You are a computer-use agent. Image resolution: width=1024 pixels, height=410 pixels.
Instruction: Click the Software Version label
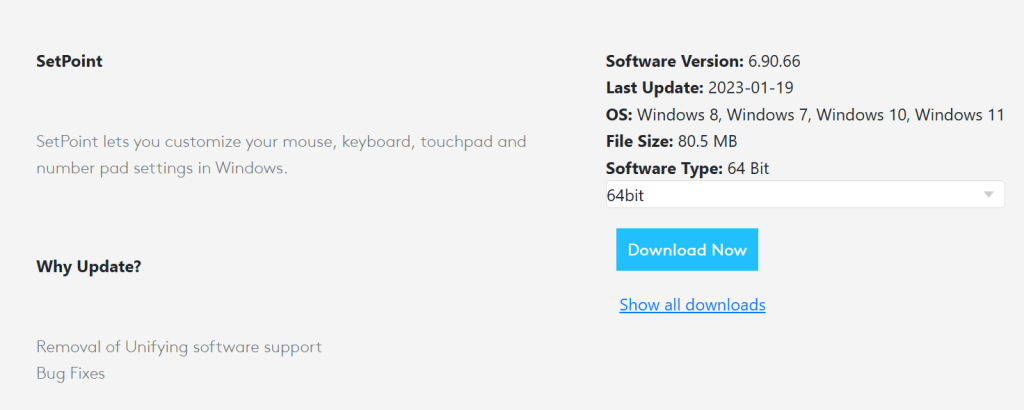pos(674,61)
